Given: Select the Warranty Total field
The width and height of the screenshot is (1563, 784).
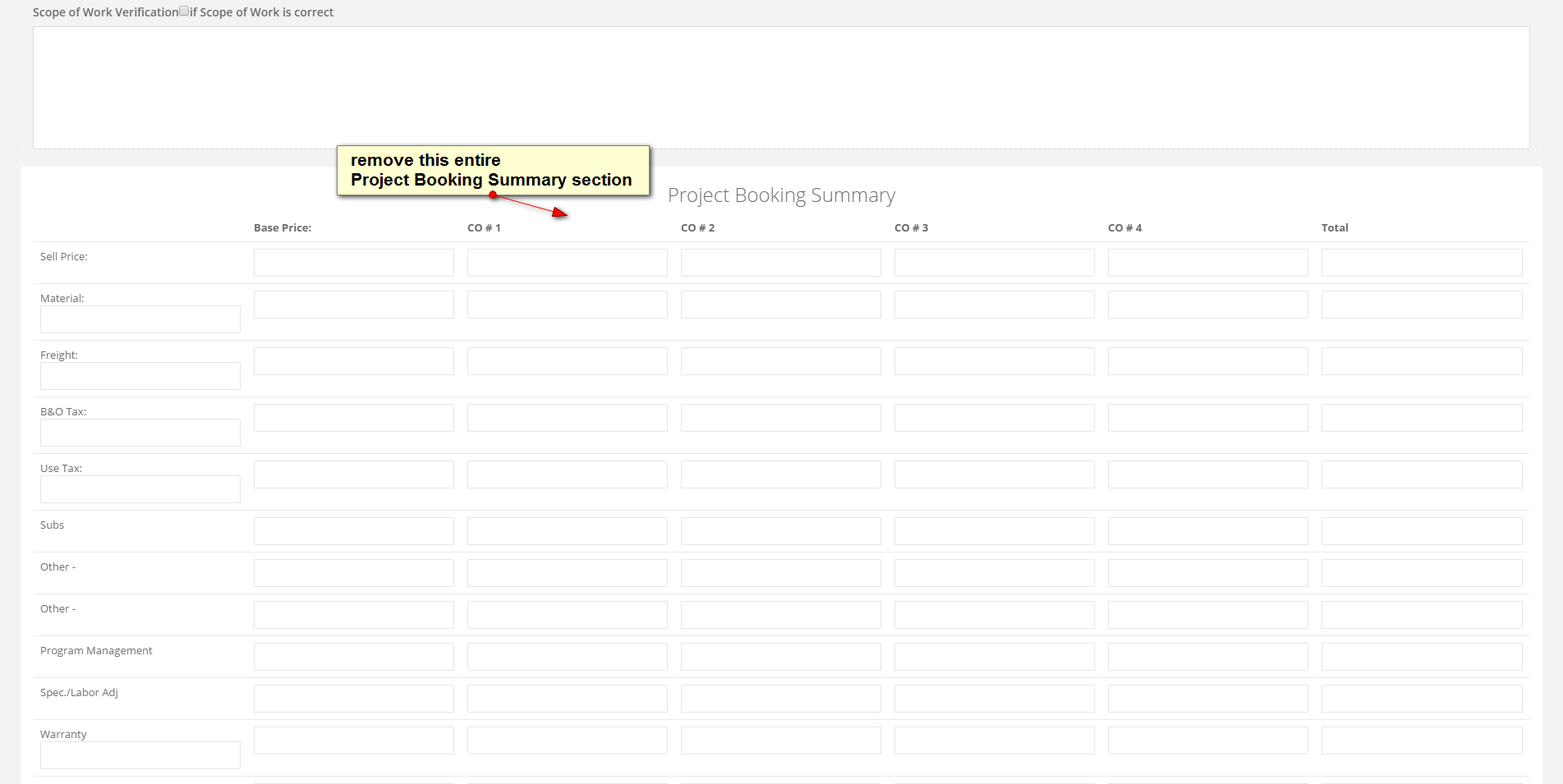Looking at the screenshot, I should pos(1422,740).
